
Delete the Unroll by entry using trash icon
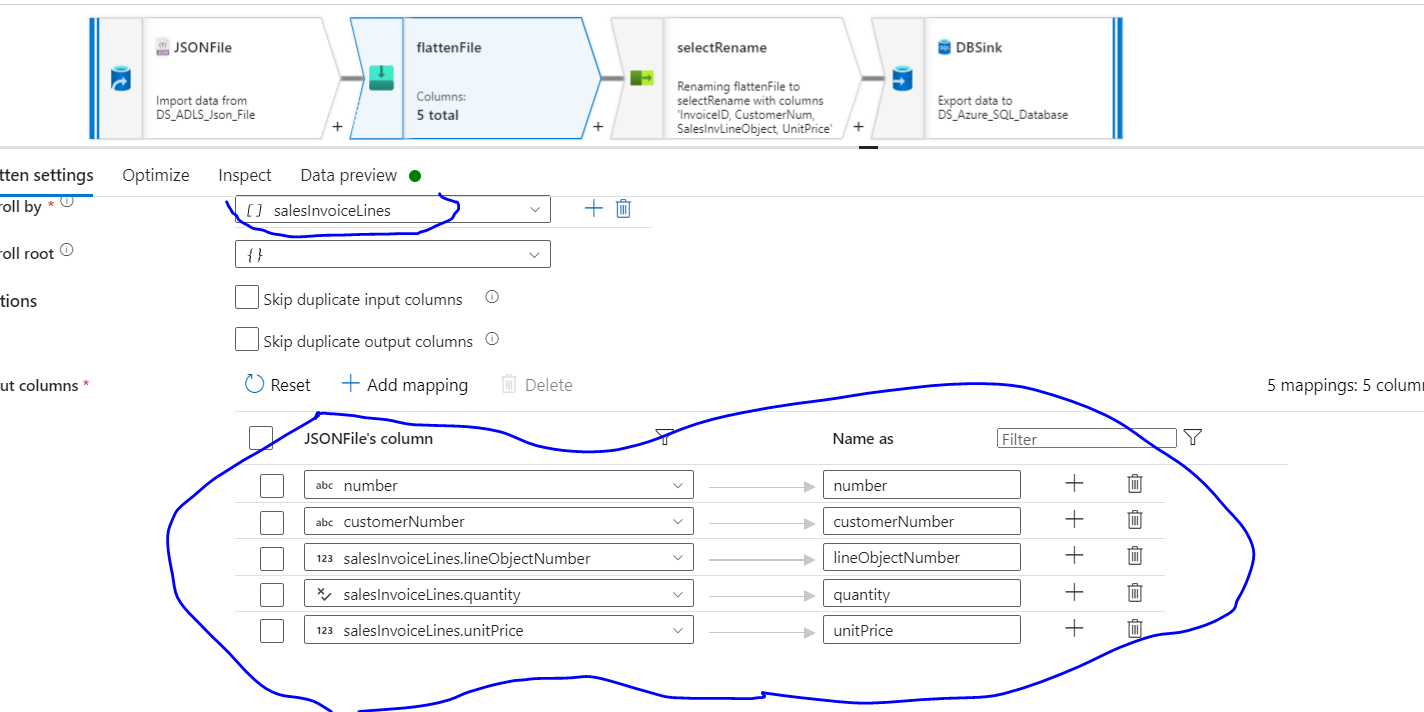click(x=623, y=208)
